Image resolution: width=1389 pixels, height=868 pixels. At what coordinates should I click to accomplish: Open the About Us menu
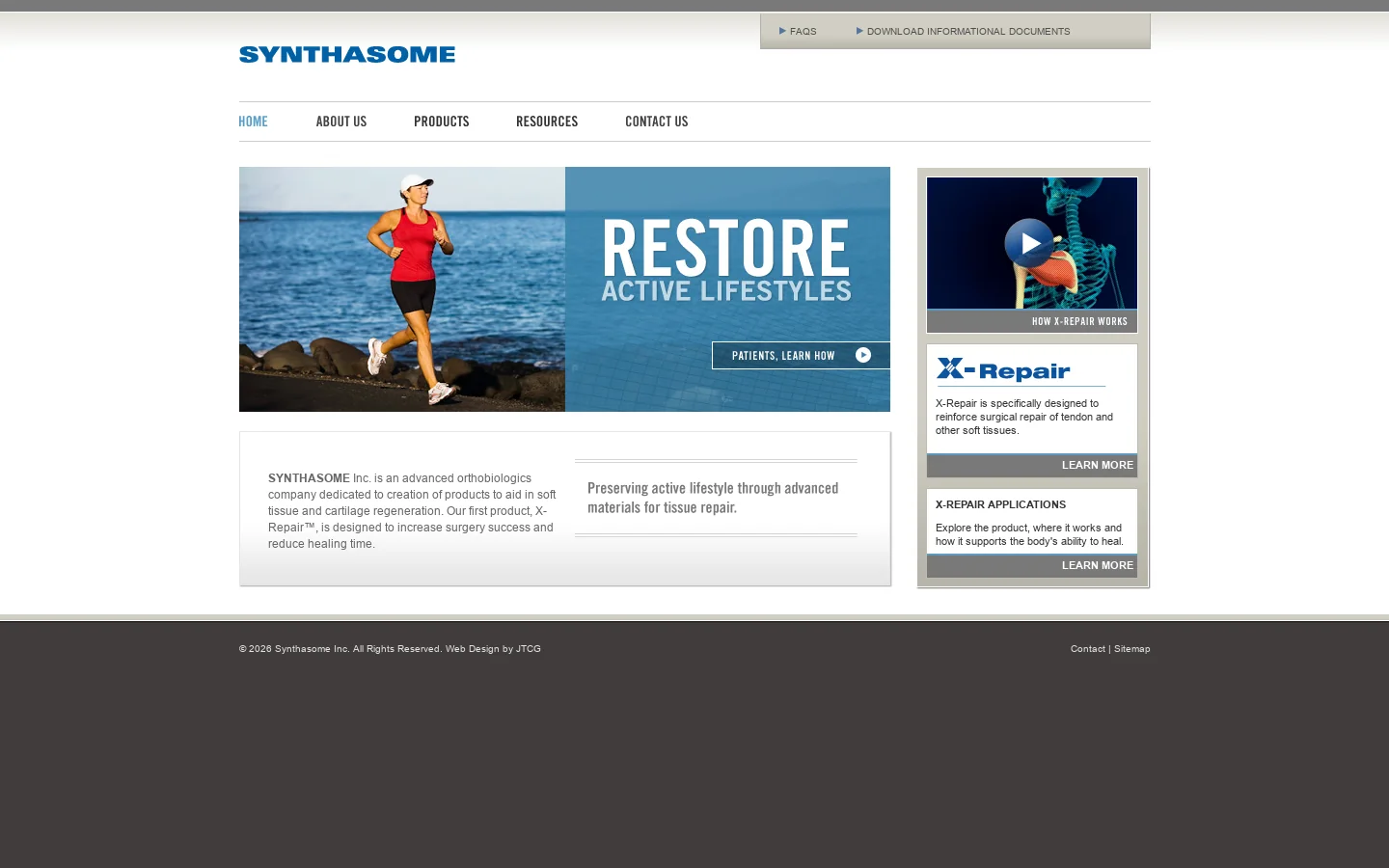[x=341, y=122]
